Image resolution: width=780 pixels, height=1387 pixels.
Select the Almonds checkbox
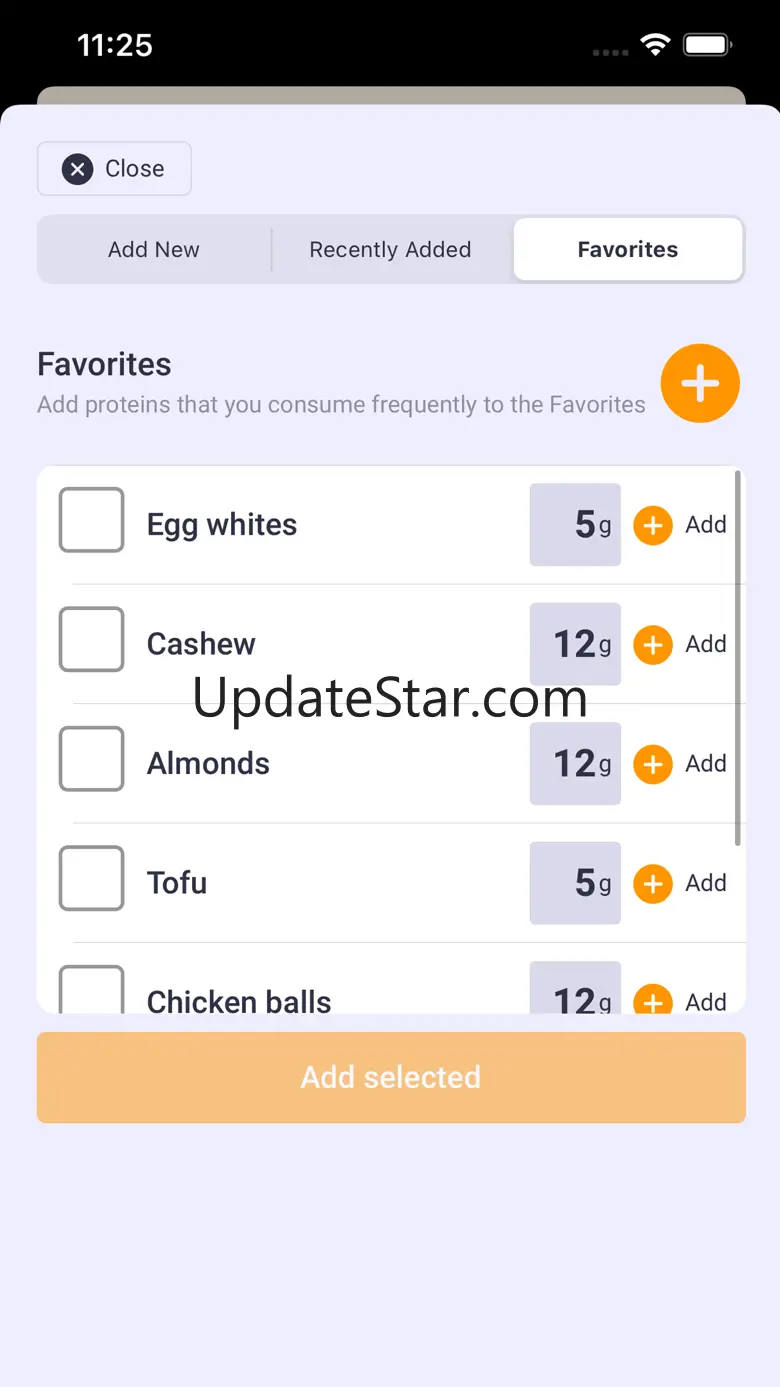92,759
